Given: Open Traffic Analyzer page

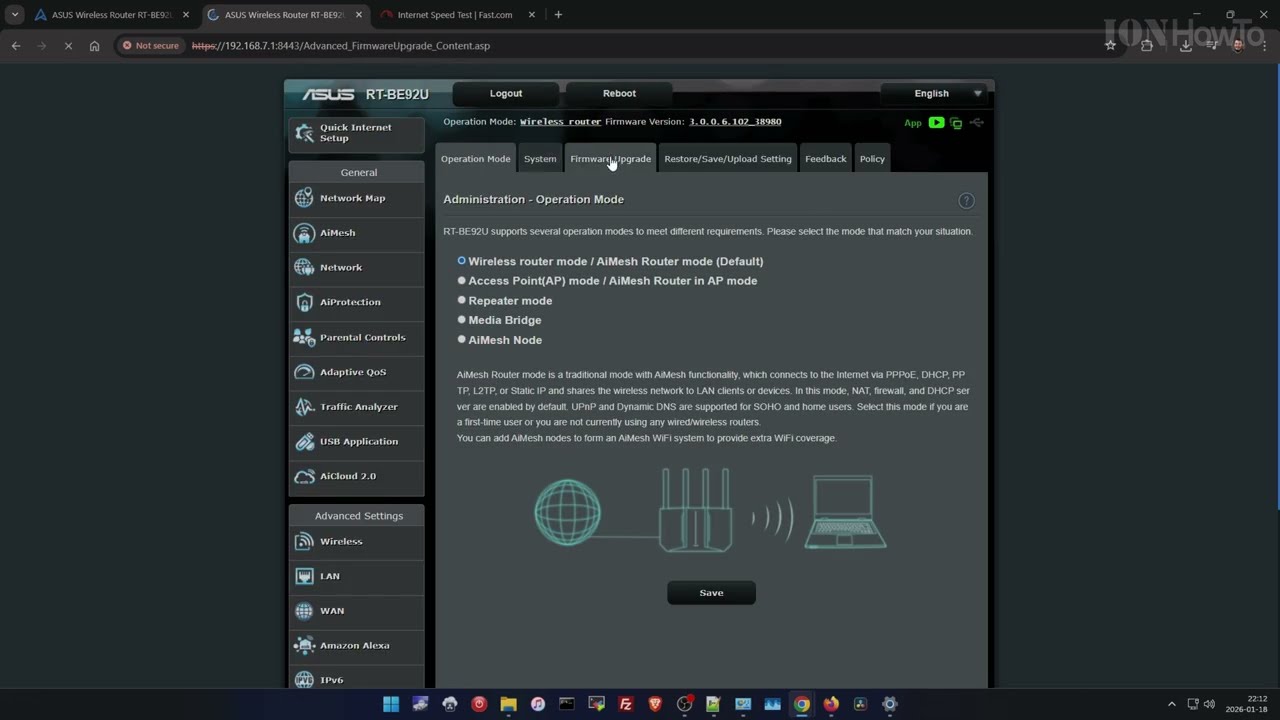Looking at the screenshot, I should (x=356, y=407).
